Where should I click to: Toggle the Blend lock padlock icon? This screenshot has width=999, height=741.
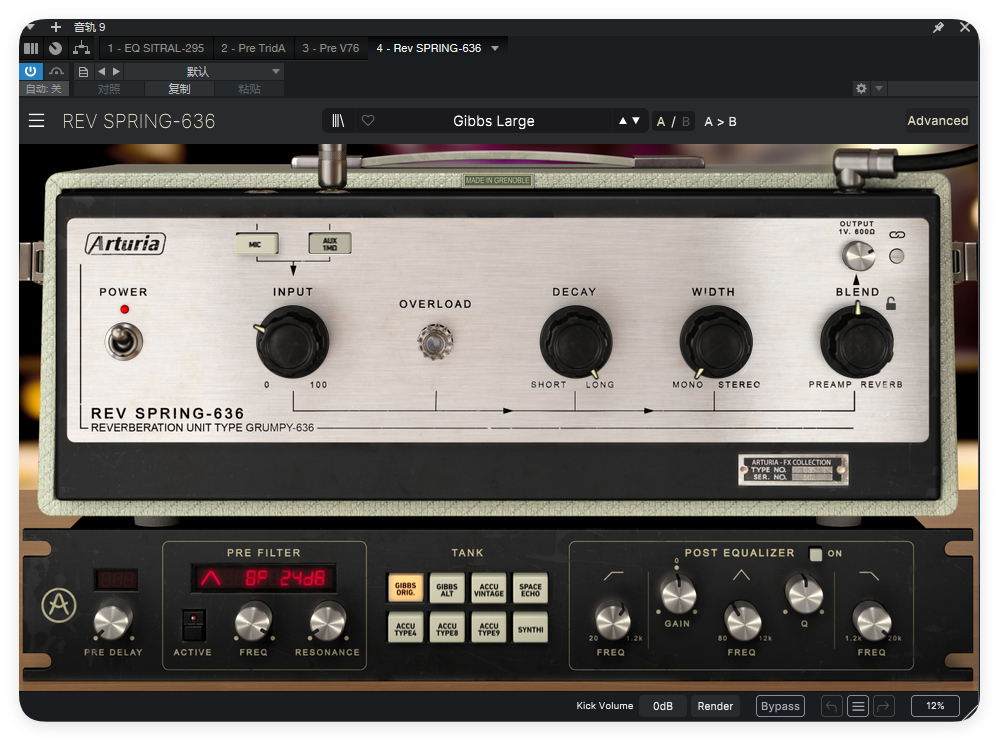[x=891, y=303]
